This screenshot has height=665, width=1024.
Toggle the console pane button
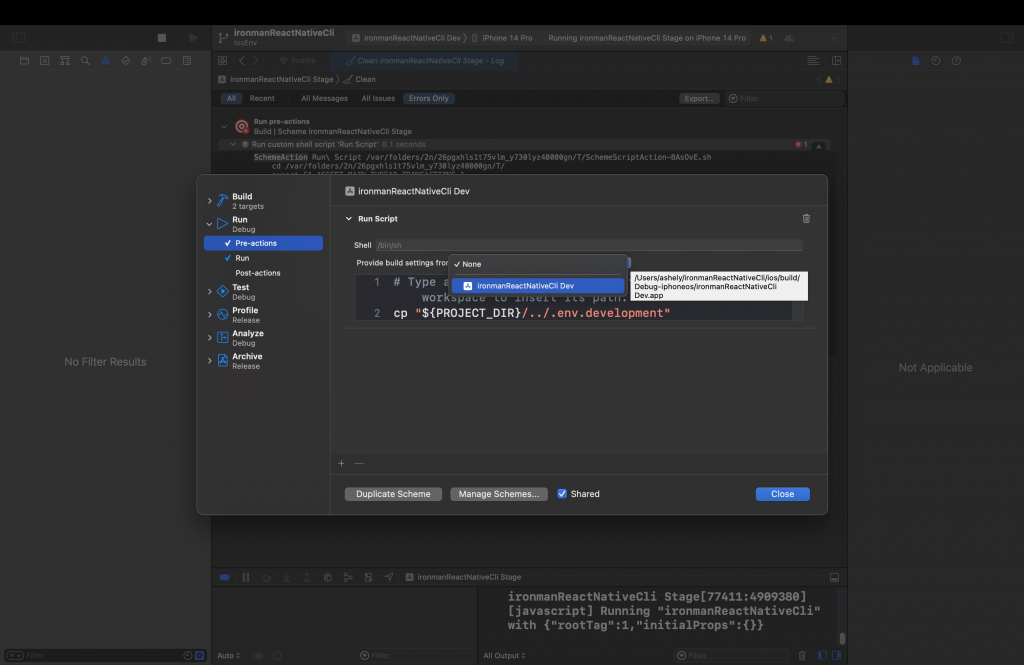837,655
